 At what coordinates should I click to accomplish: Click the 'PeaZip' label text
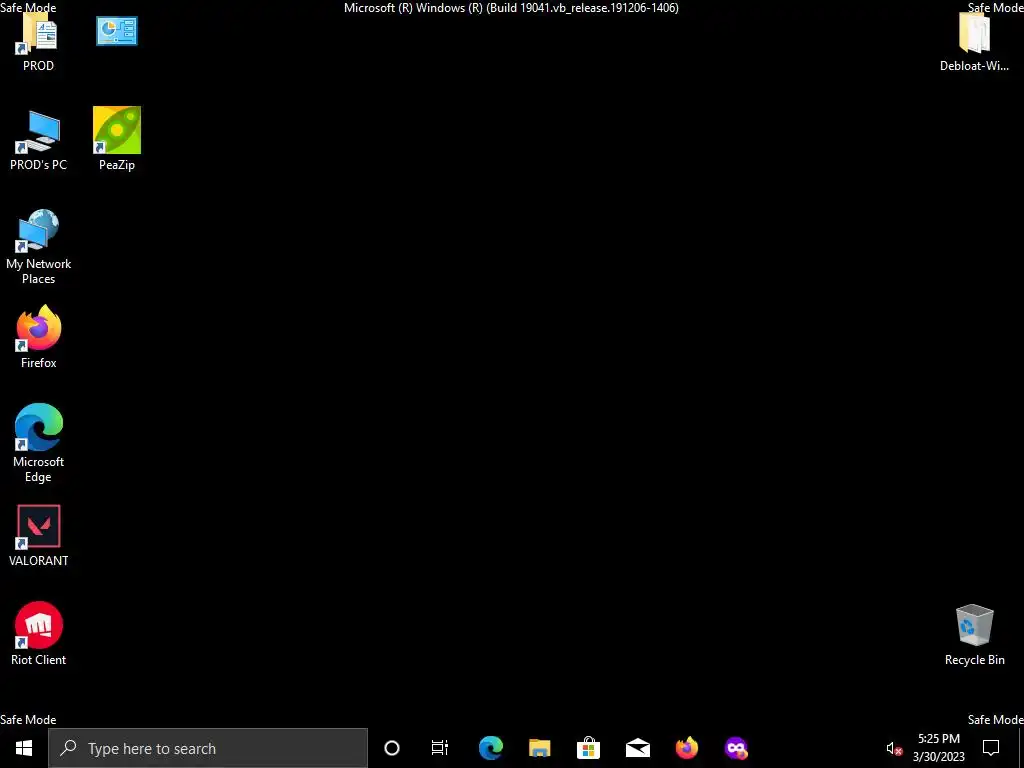coord(117,165)
